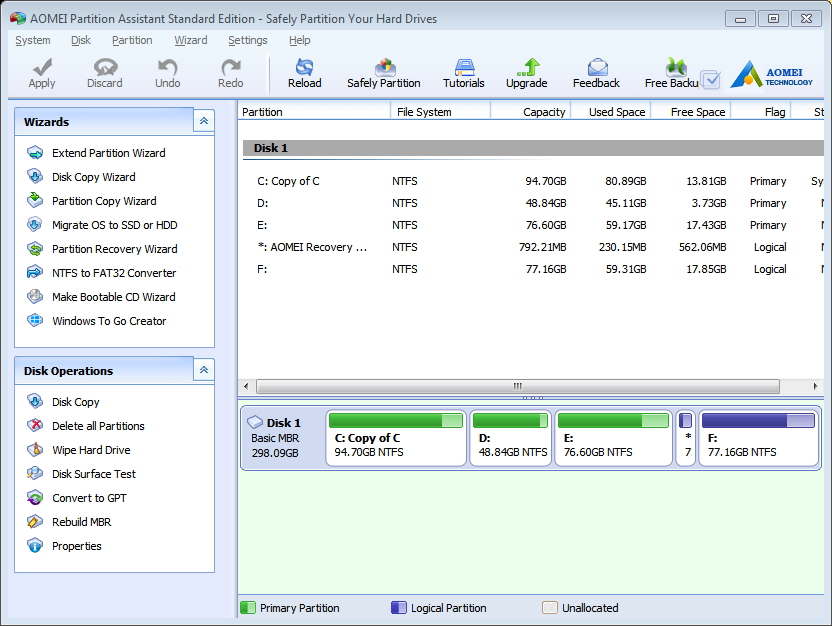Sort by the Used Space column header
This screenshot has height=626, width=832.
click(x=611, y=112)
